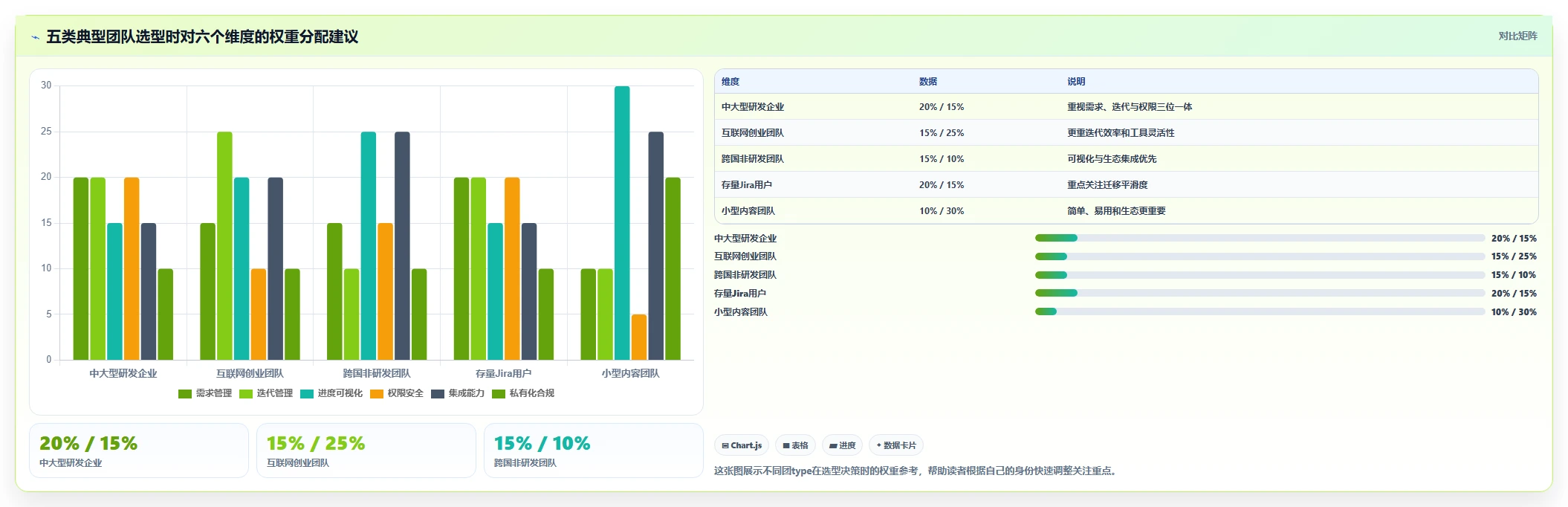Click the 互联网创业团队 label in the progress list

(x=745, y=256)
